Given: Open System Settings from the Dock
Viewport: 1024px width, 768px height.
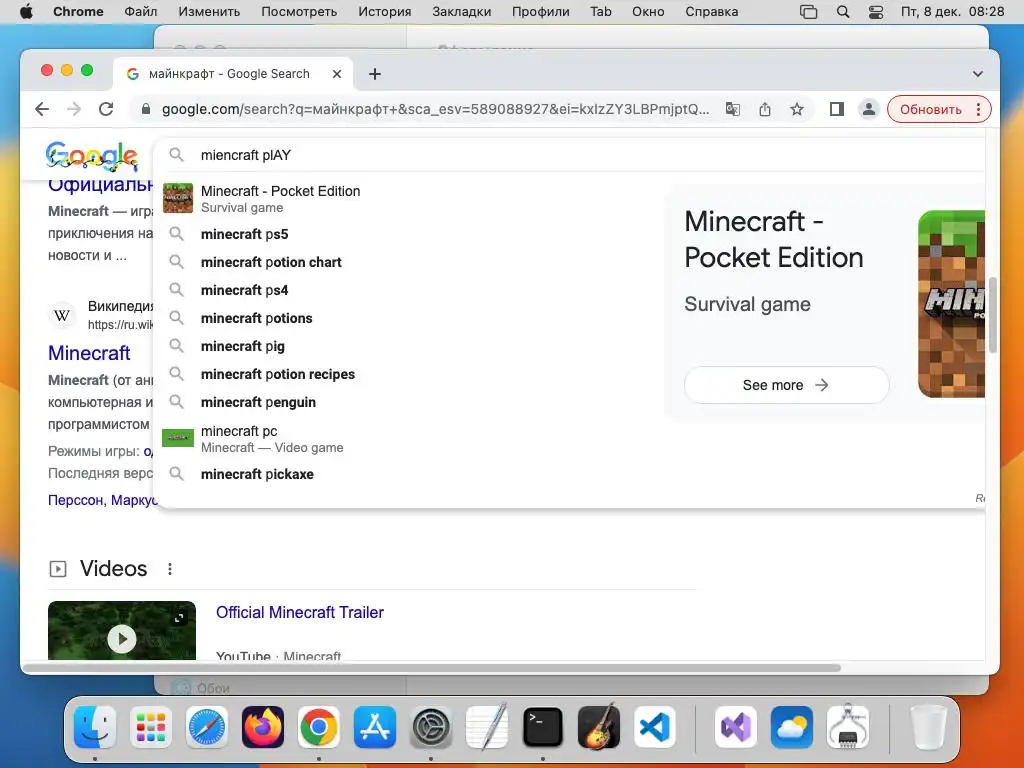Looking at the screenshot, I should point(431,727).
